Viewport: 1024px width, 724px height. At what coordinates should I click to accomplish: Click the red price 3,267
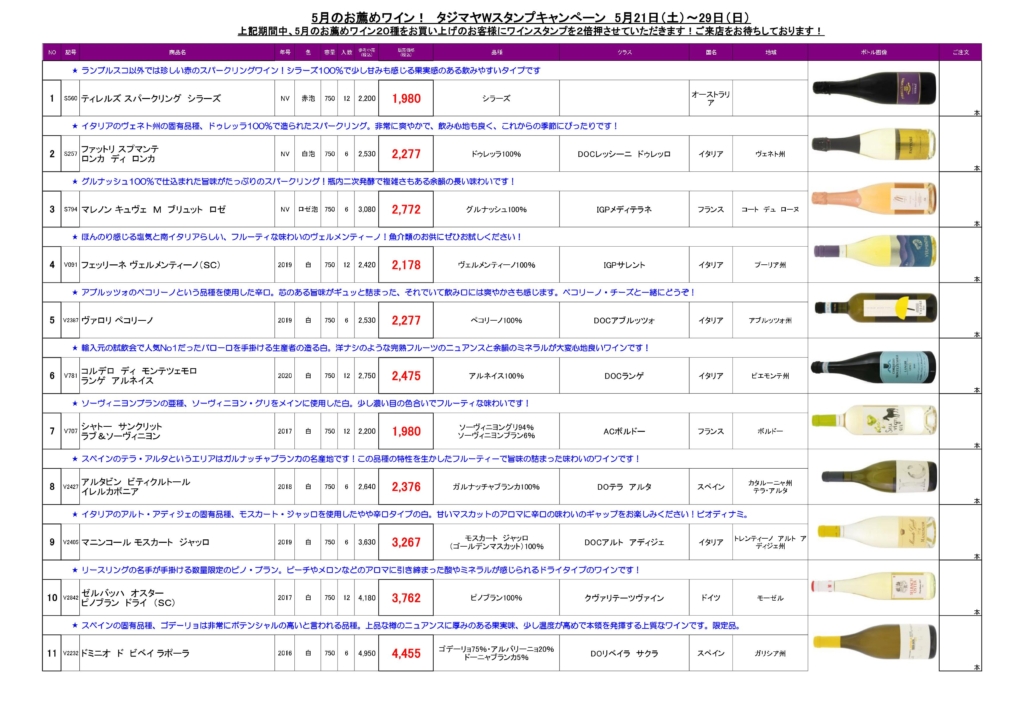tap(406, 543)
